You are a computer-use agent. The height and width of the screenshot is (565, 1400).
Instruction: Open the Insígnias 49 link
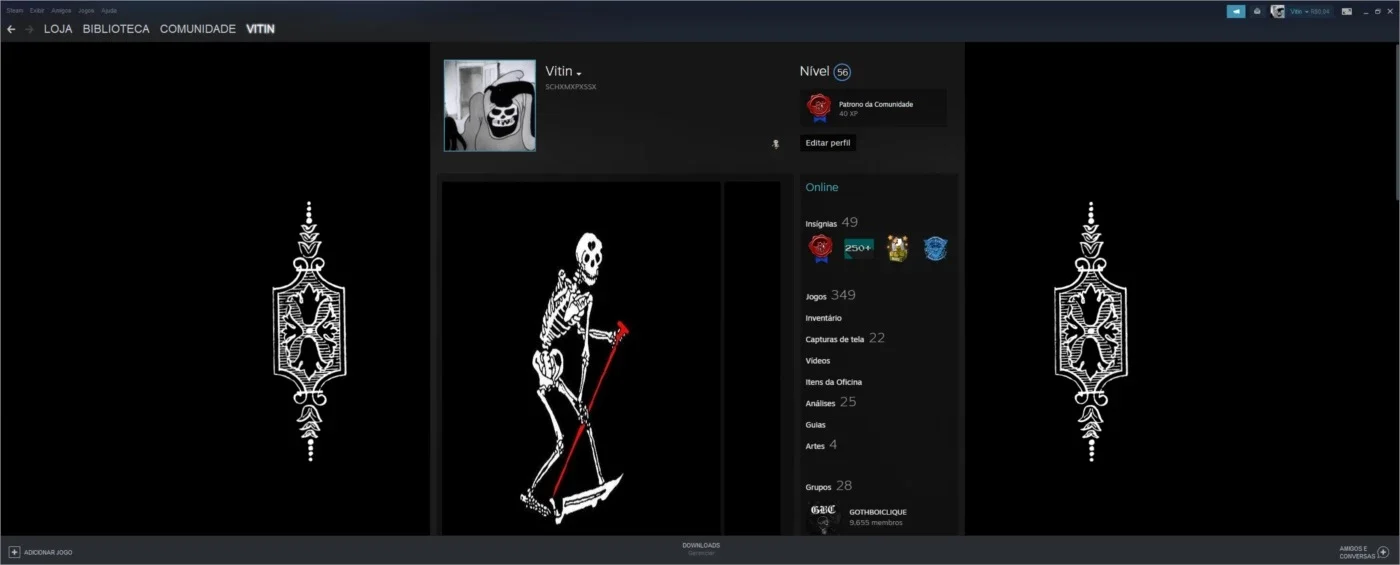point(831,223)
